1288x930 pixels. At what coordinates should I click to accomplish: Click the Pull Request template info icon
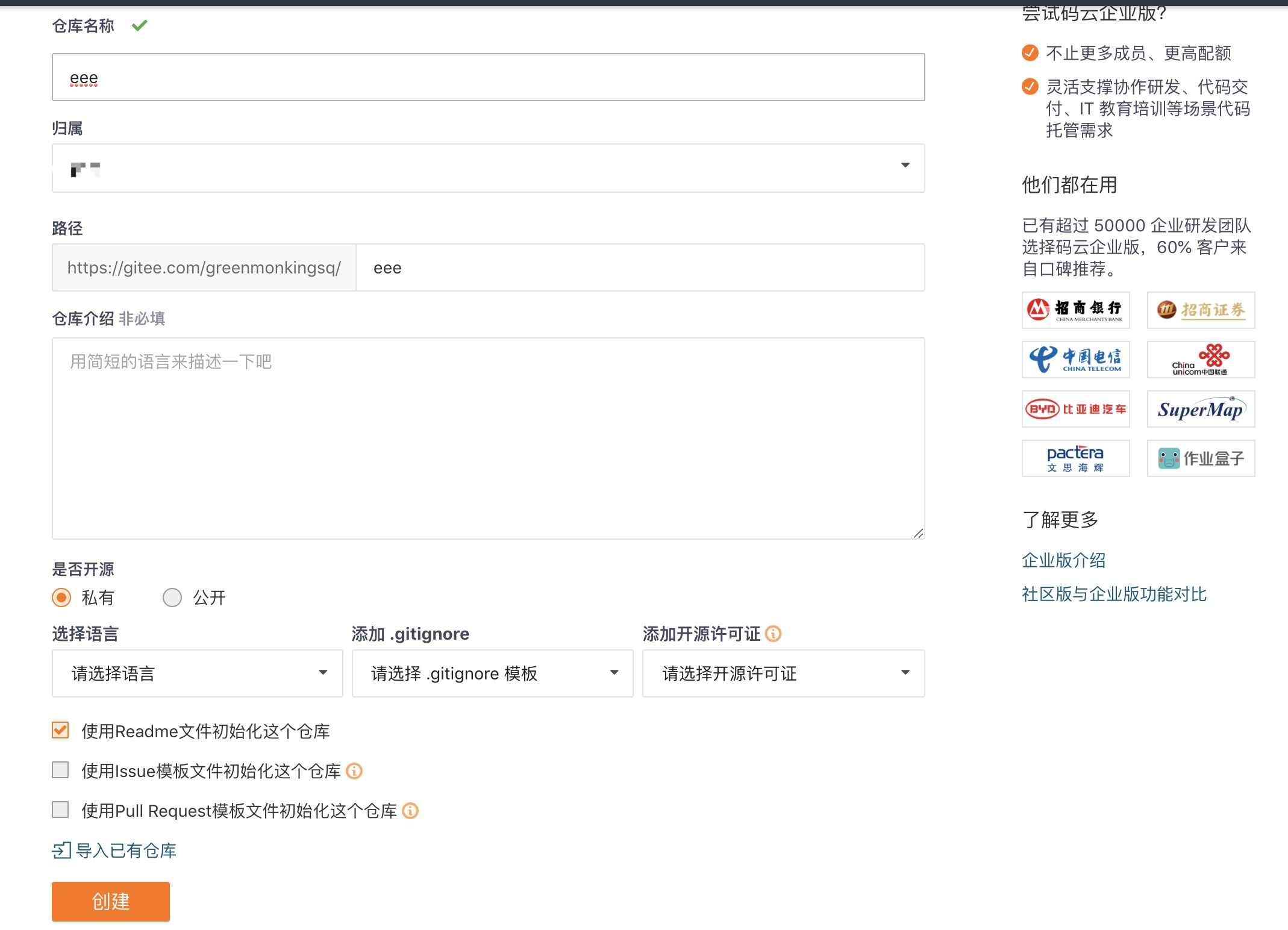(x=410, y=811)
